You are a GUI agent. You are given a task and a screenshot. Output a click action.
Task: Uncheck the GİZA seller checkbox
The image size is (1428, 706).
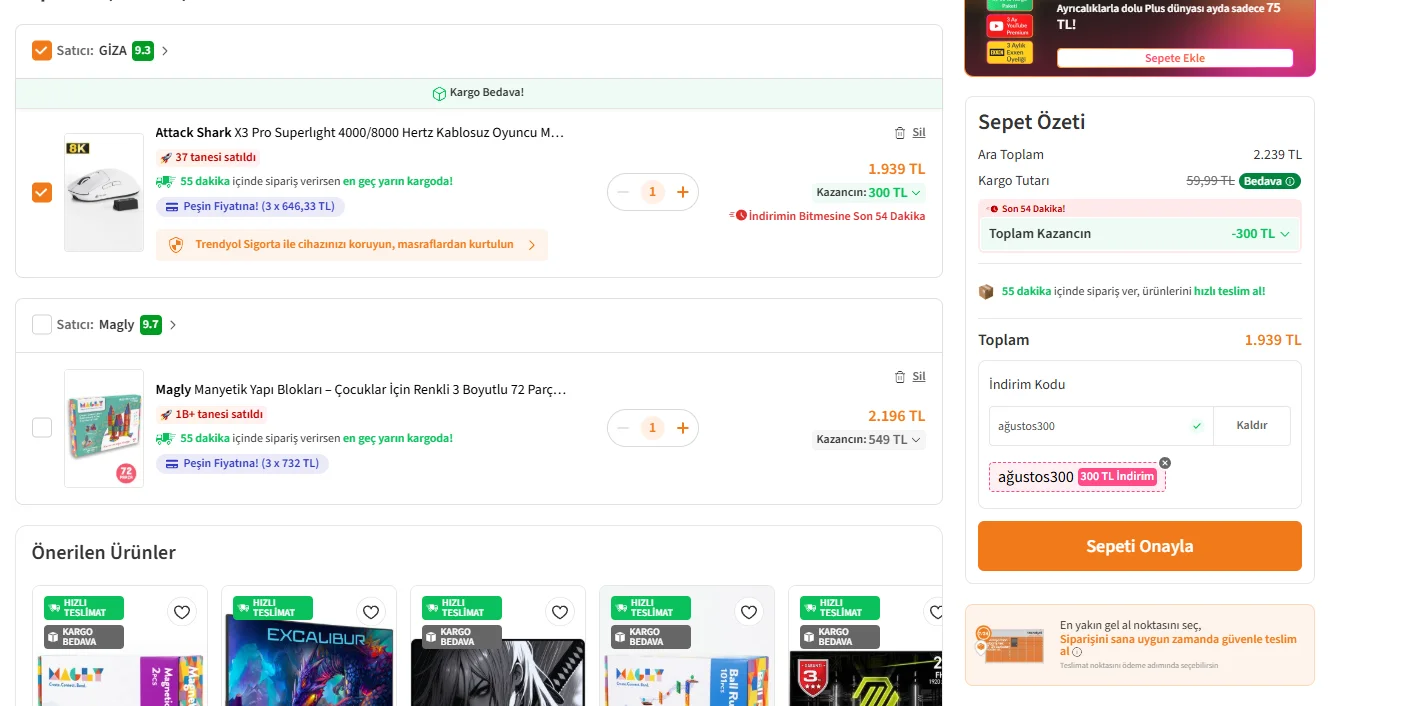pyautogui.click(x=42, y=50)
